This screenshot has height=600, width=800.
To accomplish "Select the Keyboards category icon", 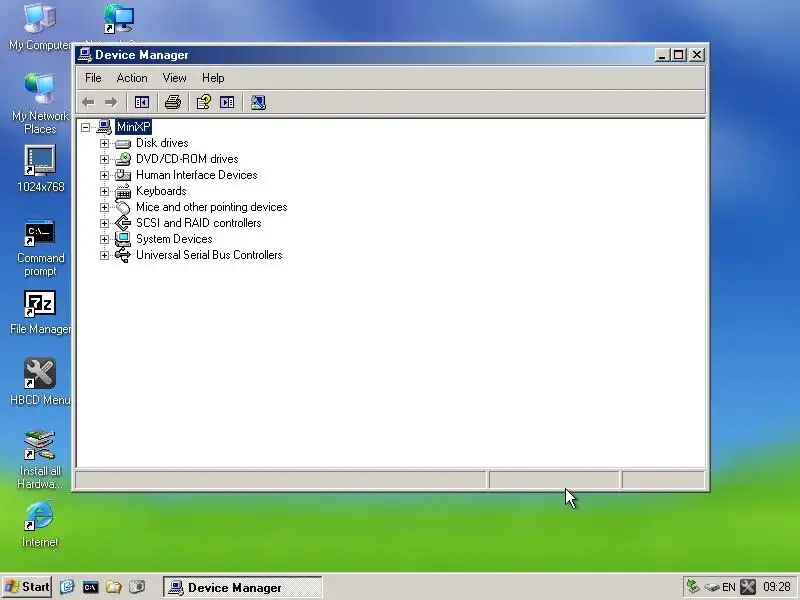I will (x=123, y=191).
